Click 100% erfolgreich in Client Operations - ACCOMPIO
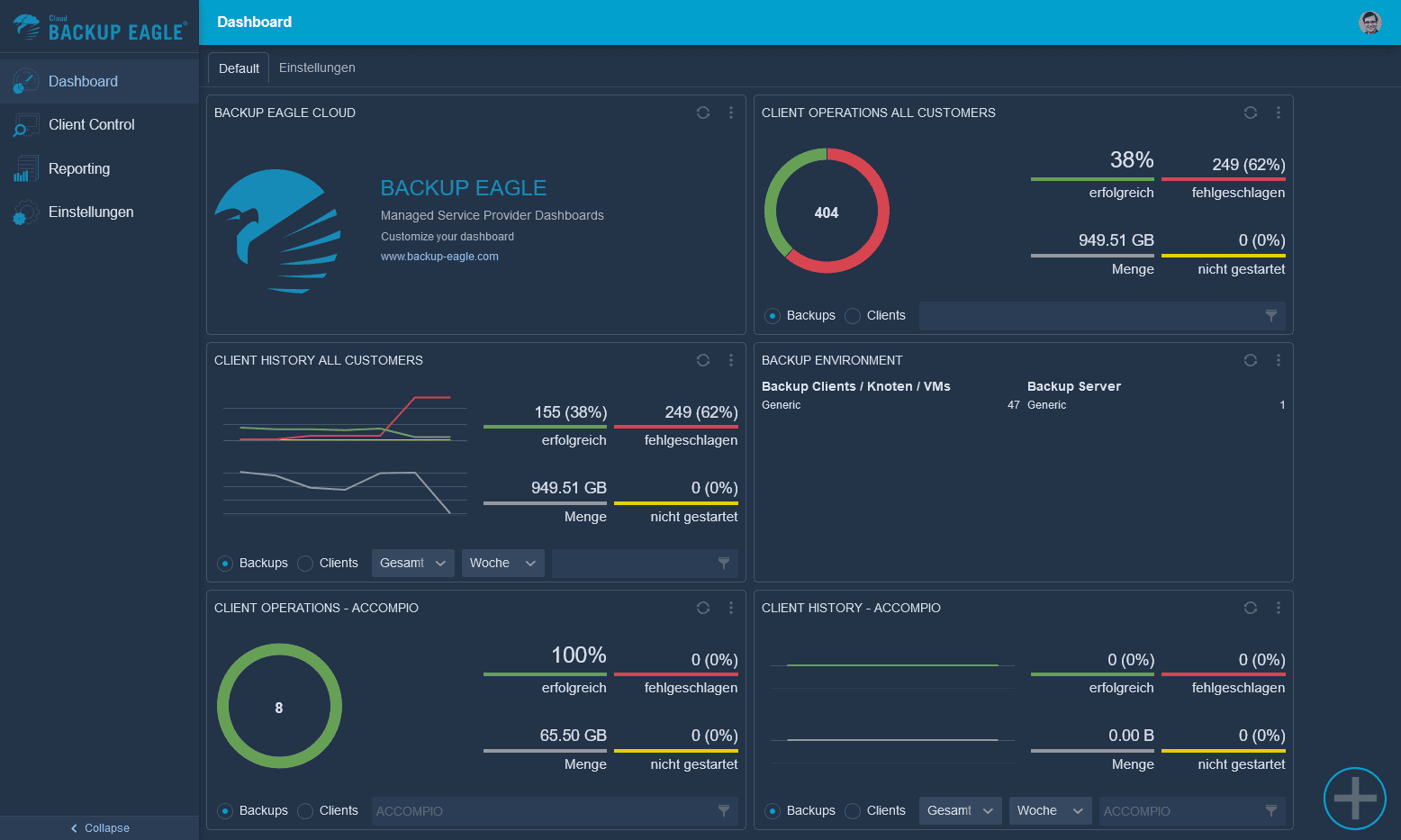 545,670
